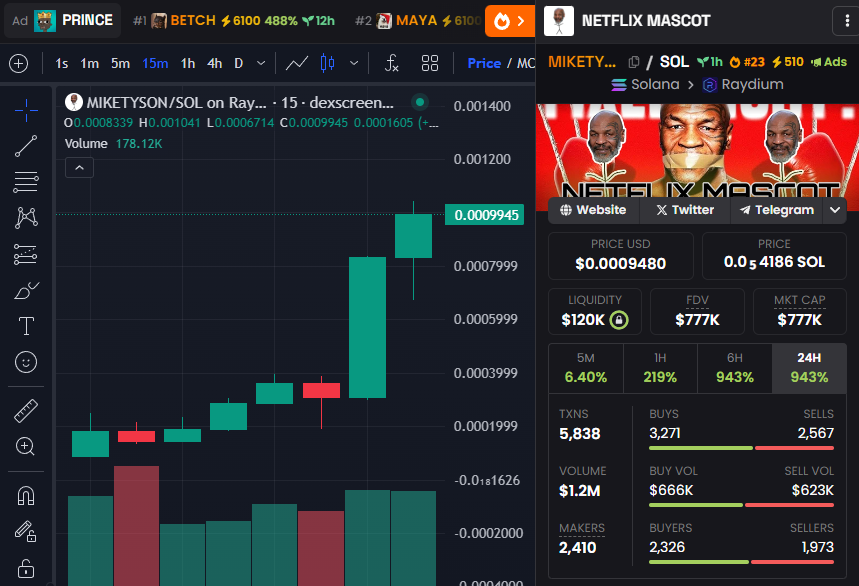Image resolution: width=859 pixels, height=586 pixels.
Task: Expand the timeframe dropdown arrow
Action: [x=261, y=64]
